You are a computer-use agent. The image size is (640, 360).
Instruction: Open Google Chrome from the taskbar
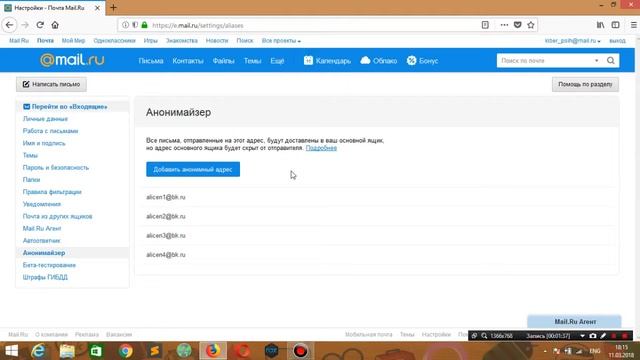[126, 351]
